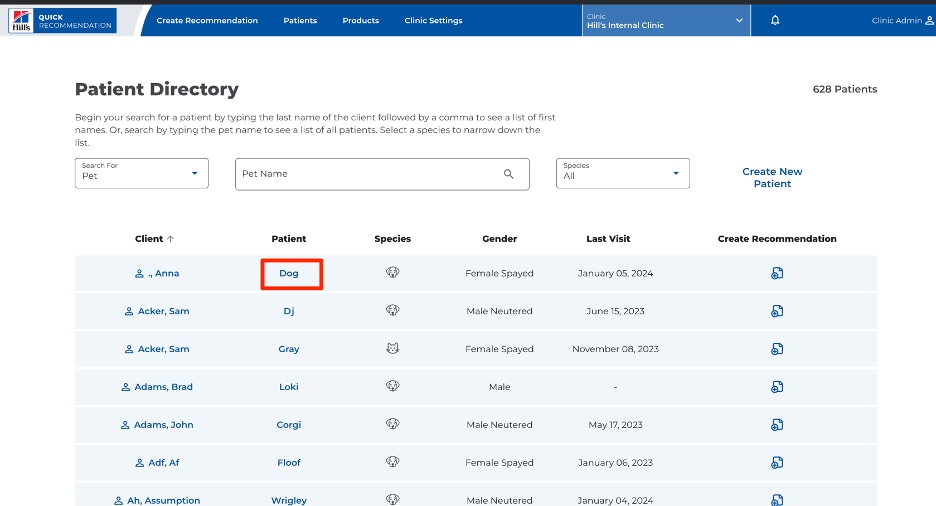The height and width of the screenshot is (506, 936).
Task: Sort by Client column arrow
Action: point(170,239)
